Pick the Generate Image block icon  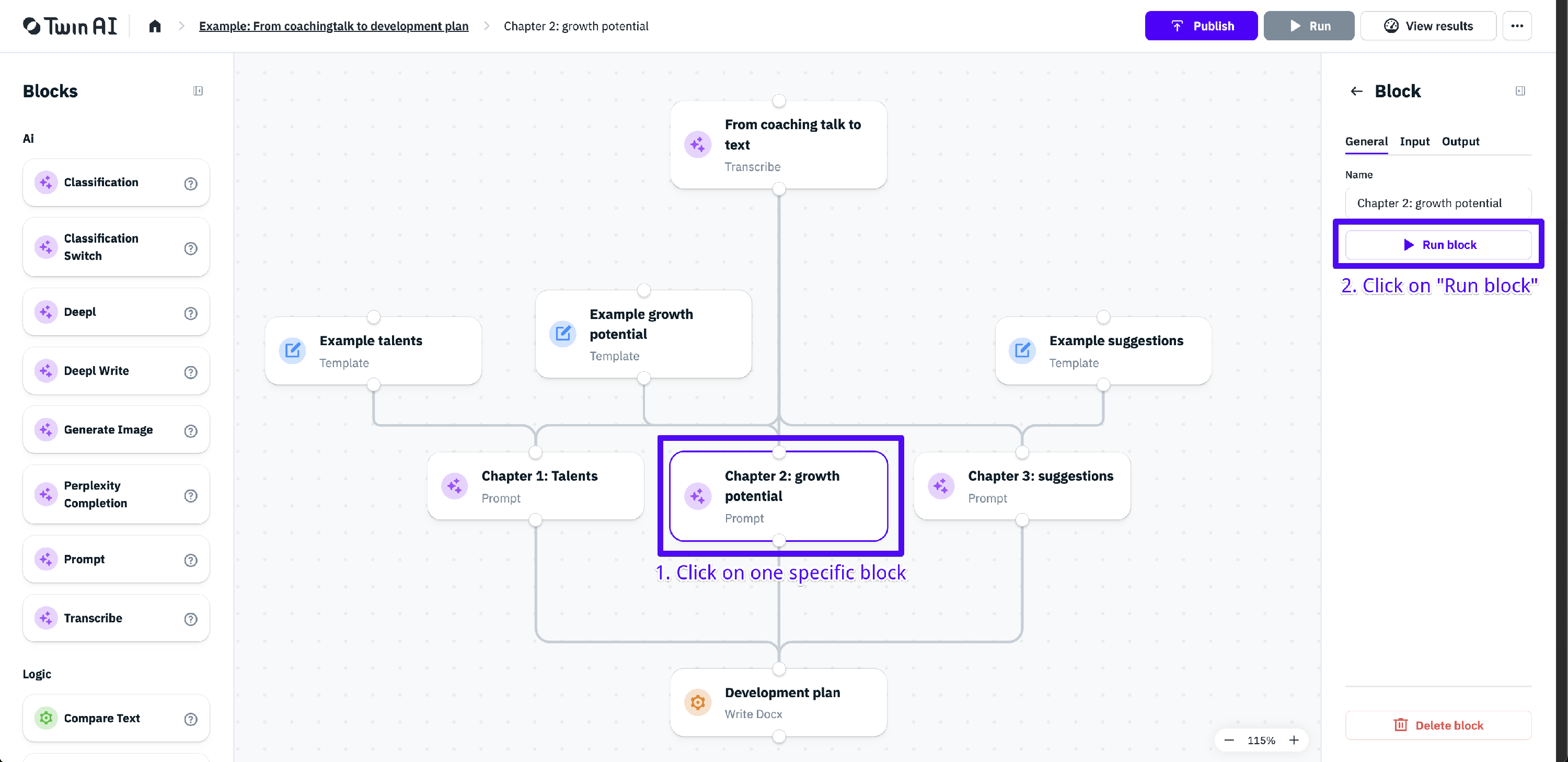[45, 429]
